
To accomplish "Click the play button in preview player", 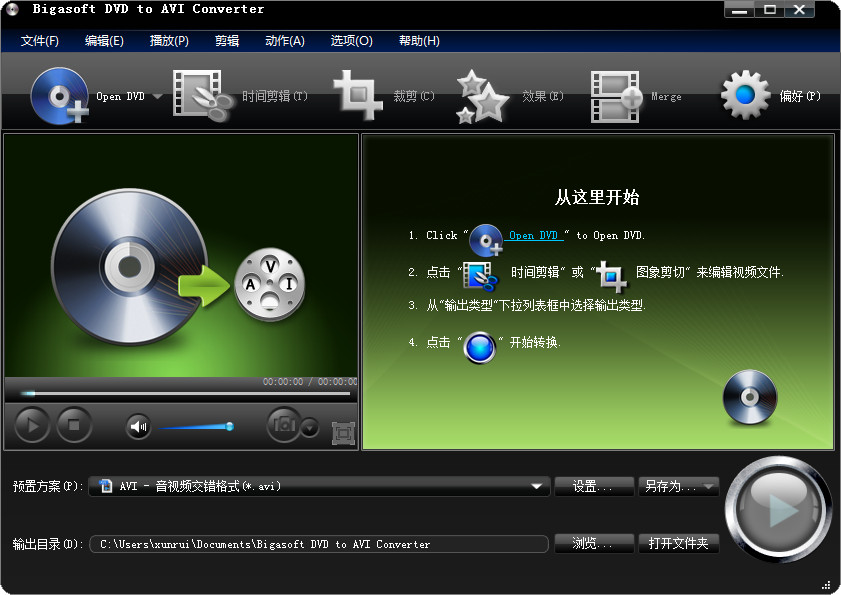I will (x=32, y=425).
